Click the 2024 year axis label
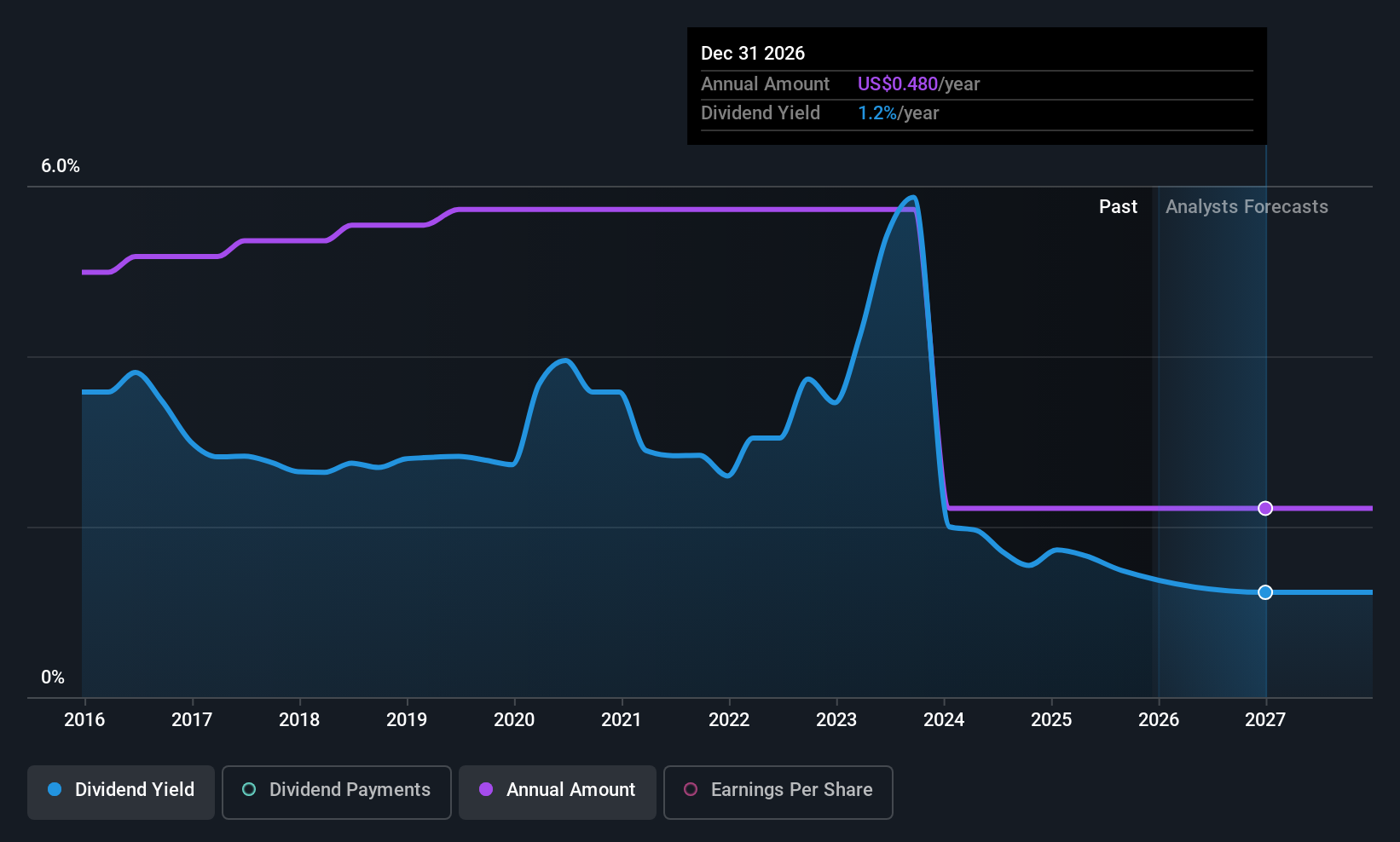Image resolution: width=1400 pixels, height=842 pixels. tap(944, 720)
